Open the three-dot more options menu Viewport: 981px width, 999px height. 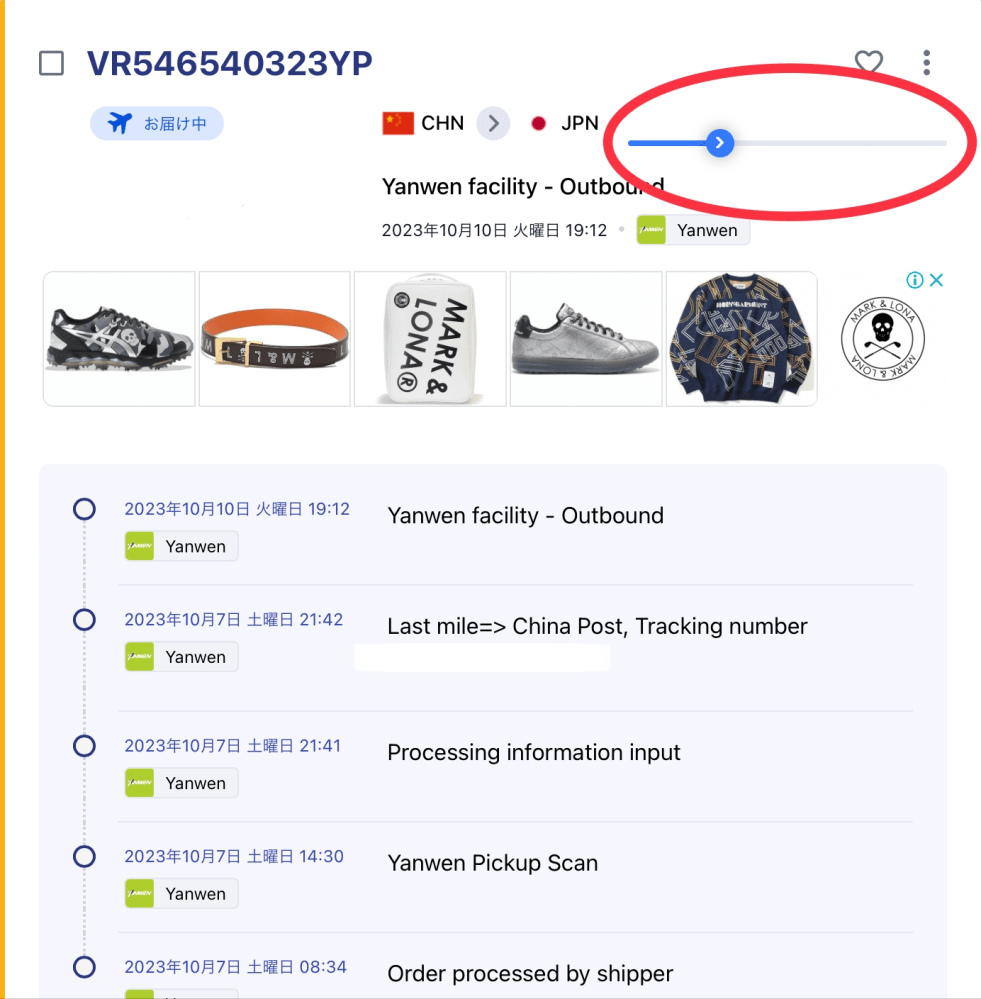pos(926,62)
